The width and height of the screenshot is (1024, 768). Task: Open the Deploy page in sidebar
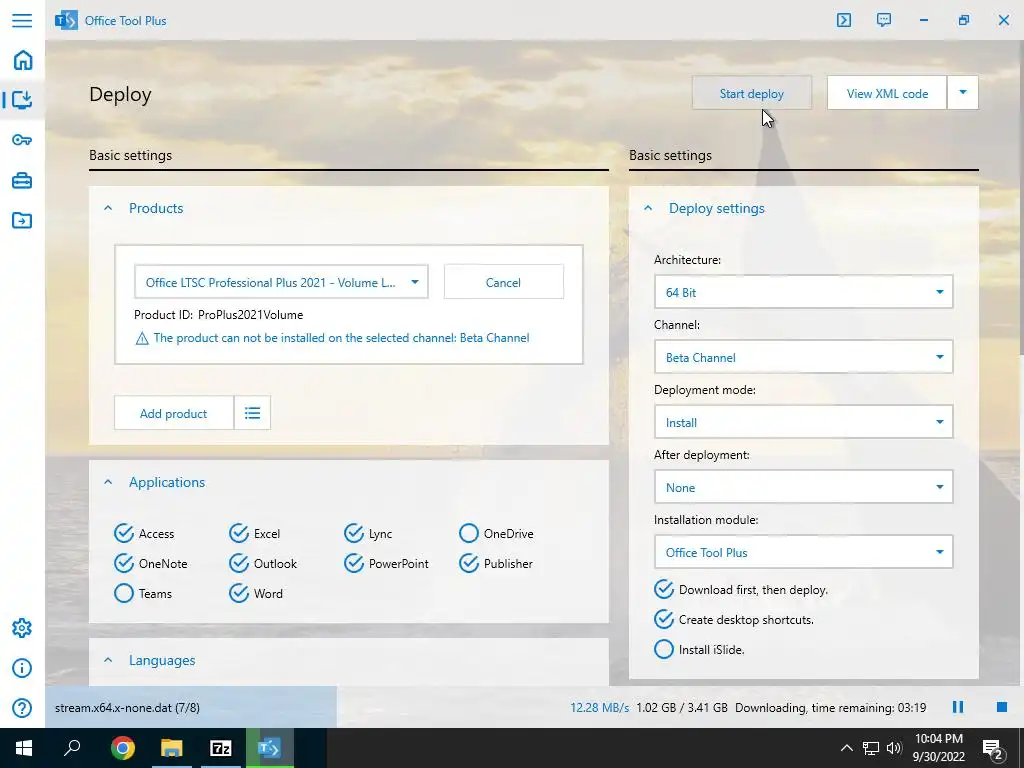point(22,99)
